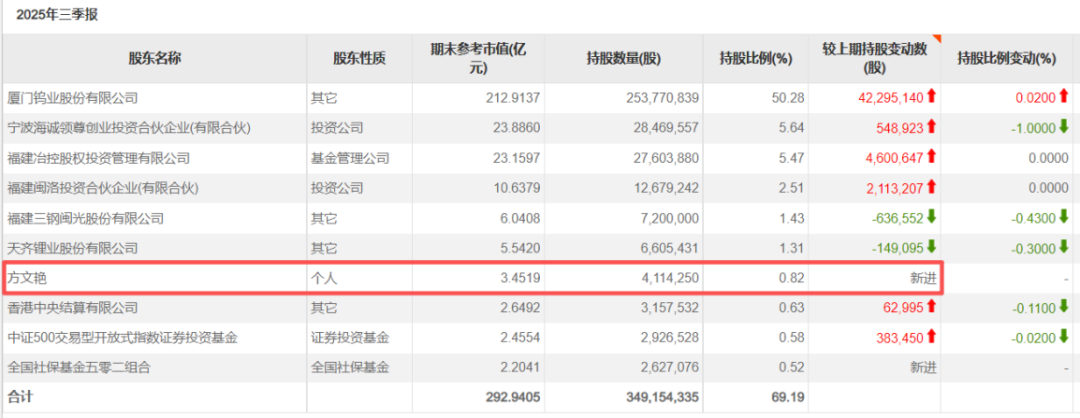This screenshot has height=418, width=1080.
Task: Open shareholder 全国社保基金五零二组合
Action: pyautogui.click(x=79, y=368)
